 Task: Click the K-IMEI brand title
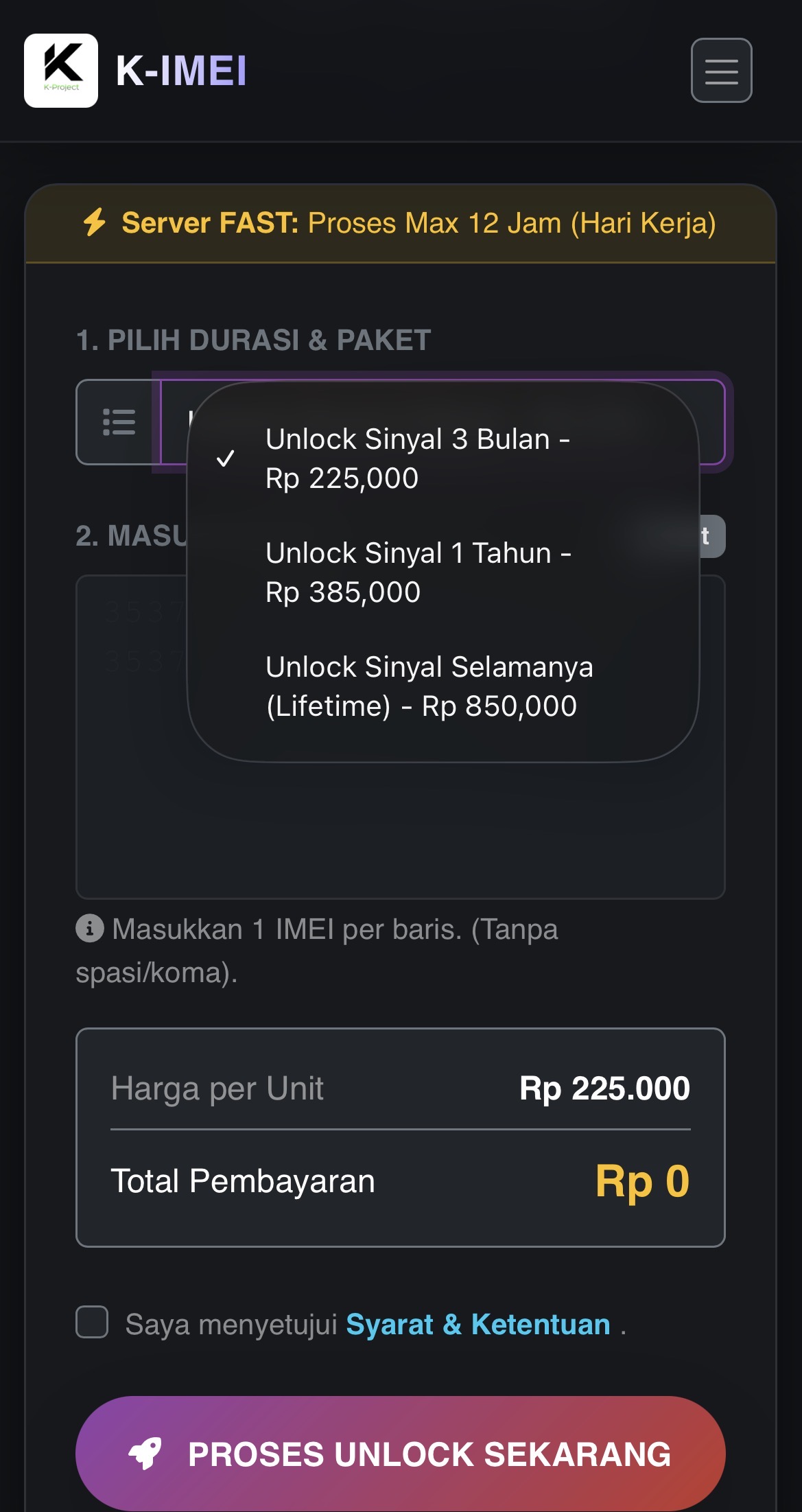181,71
